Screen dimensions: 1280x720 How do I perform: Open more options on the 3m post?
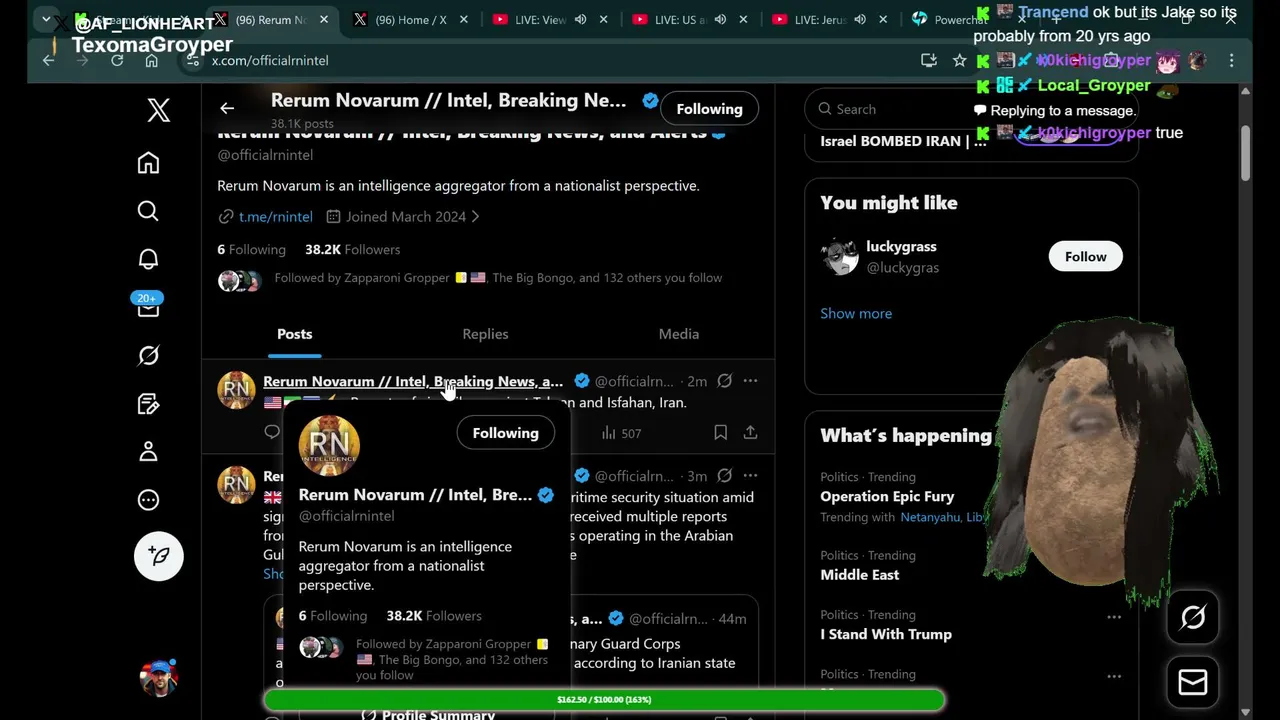click(750, 476)
